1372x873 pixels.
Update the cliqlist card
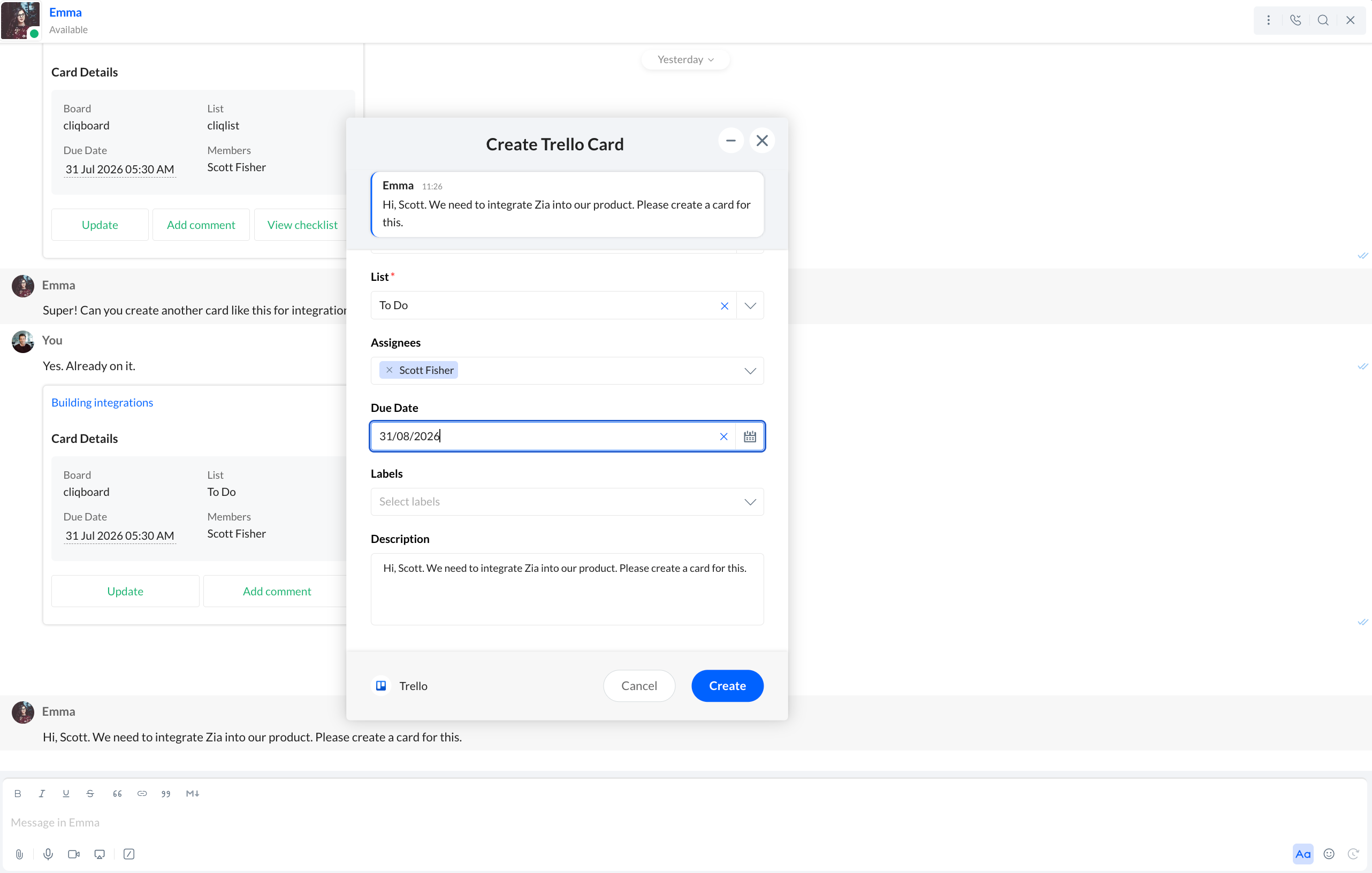click(100, 225)
